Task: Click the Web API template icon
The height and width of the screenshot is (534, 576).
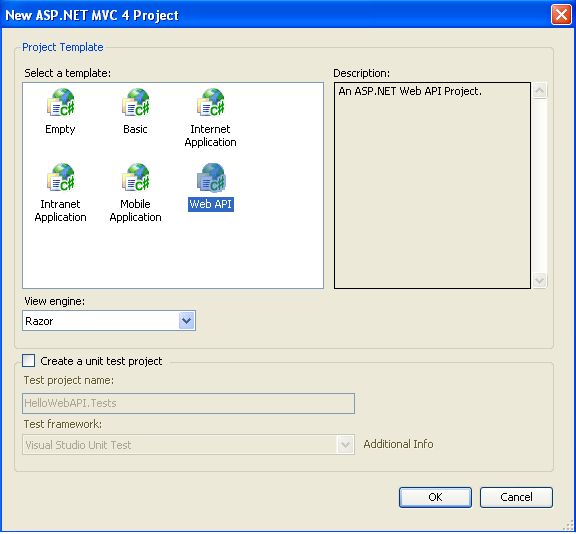Action: pyautogui.click(x=211, y=177)
